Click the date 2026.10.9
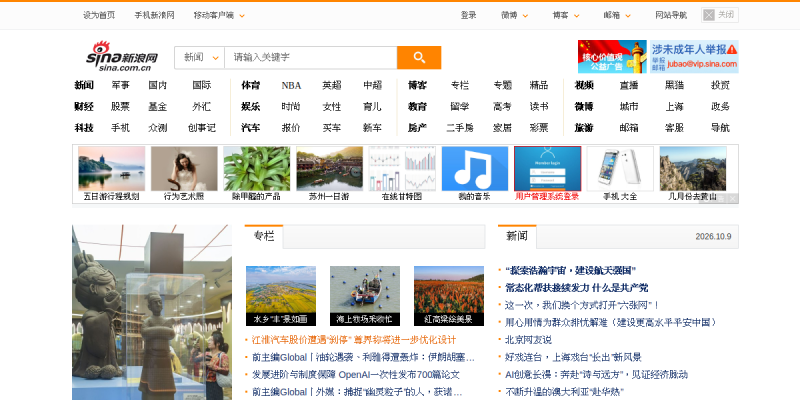This screenshot has height=400, width=800. pos(713,237)
